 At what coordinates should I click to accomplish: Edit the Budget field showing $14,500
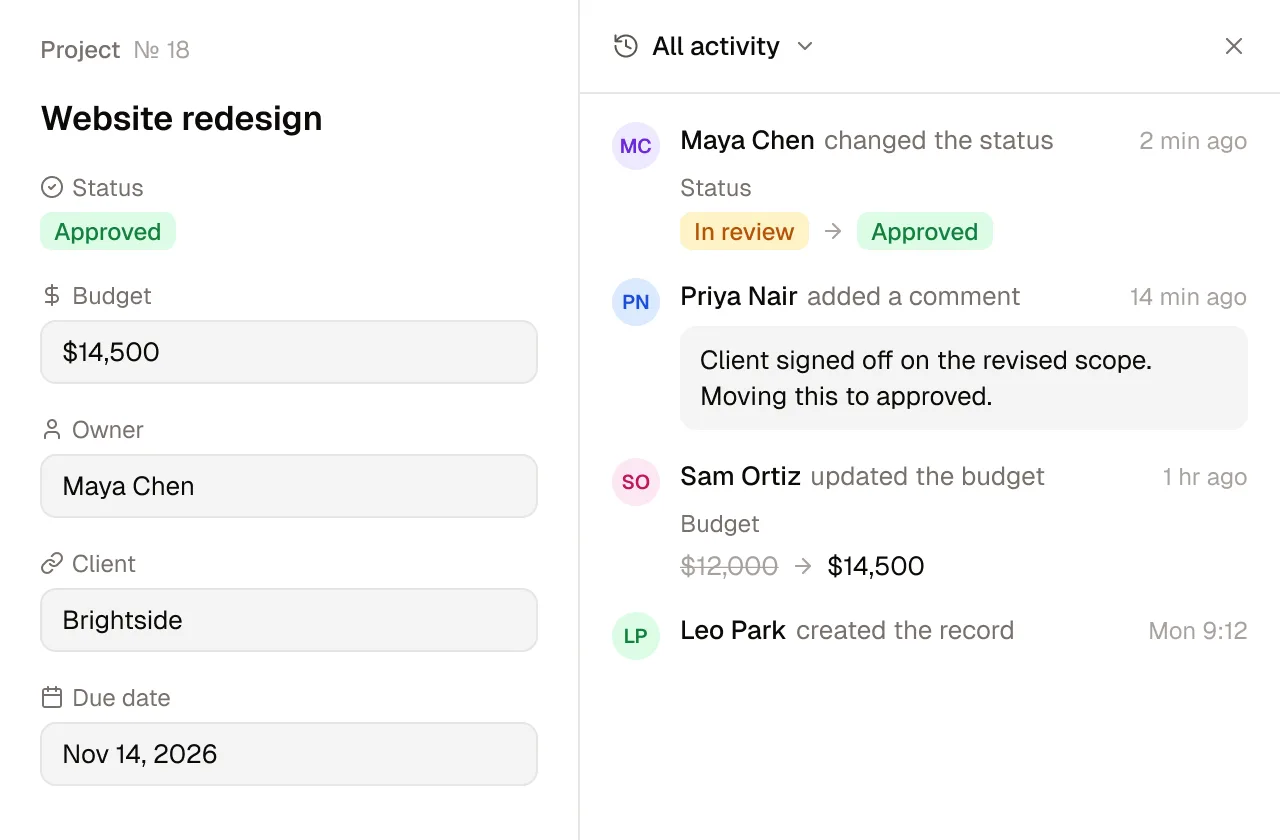[x=289, y=352]
